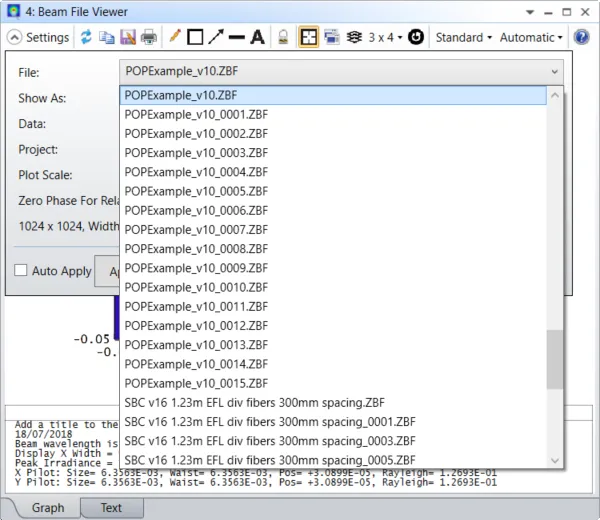Select the text annotation A tool
Screen dimensions: 600x520
[x=258, y=37]
